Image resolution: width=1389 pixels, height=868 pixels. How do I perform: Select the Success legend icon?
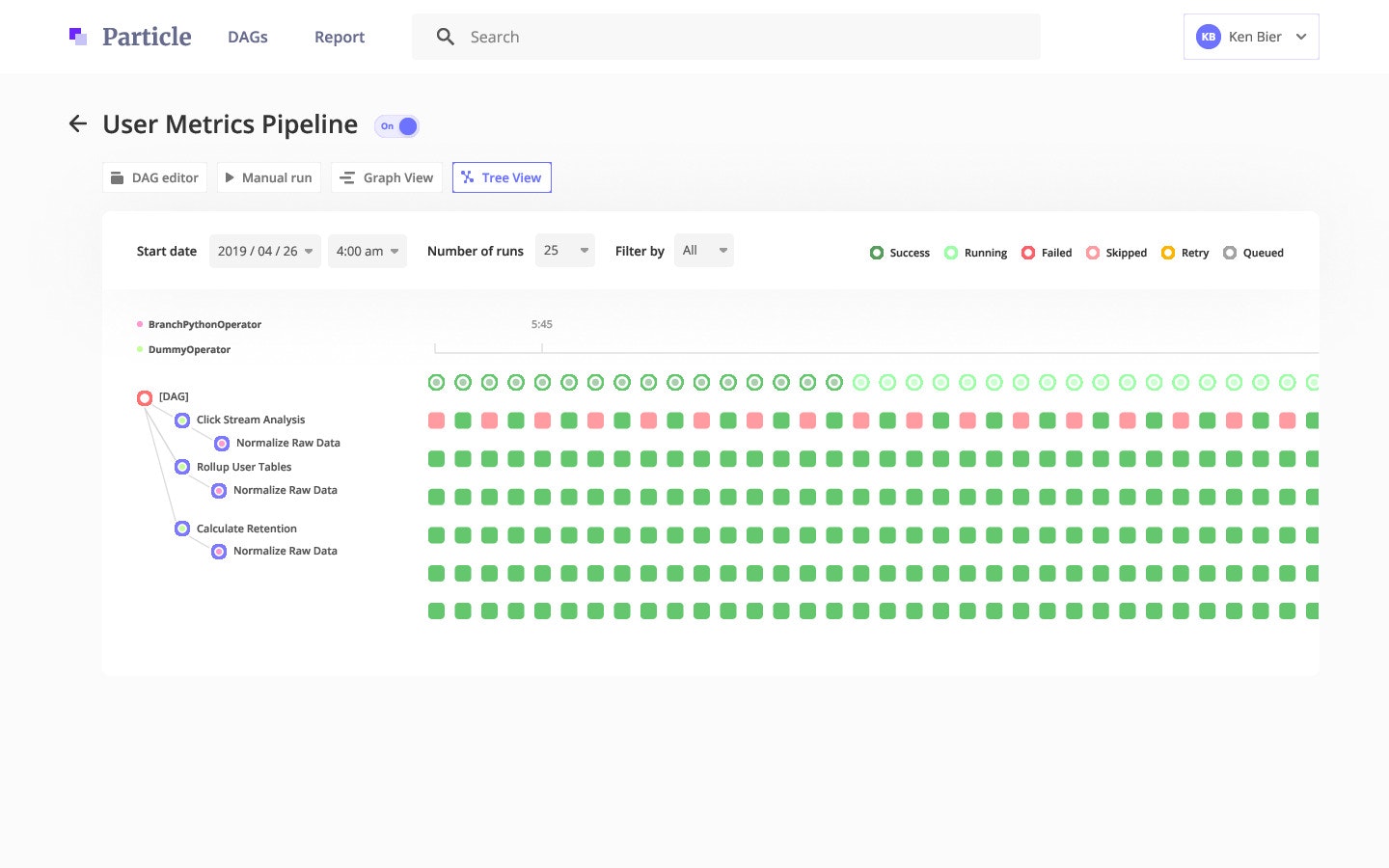pyautogui.click(x=877, y=252)
